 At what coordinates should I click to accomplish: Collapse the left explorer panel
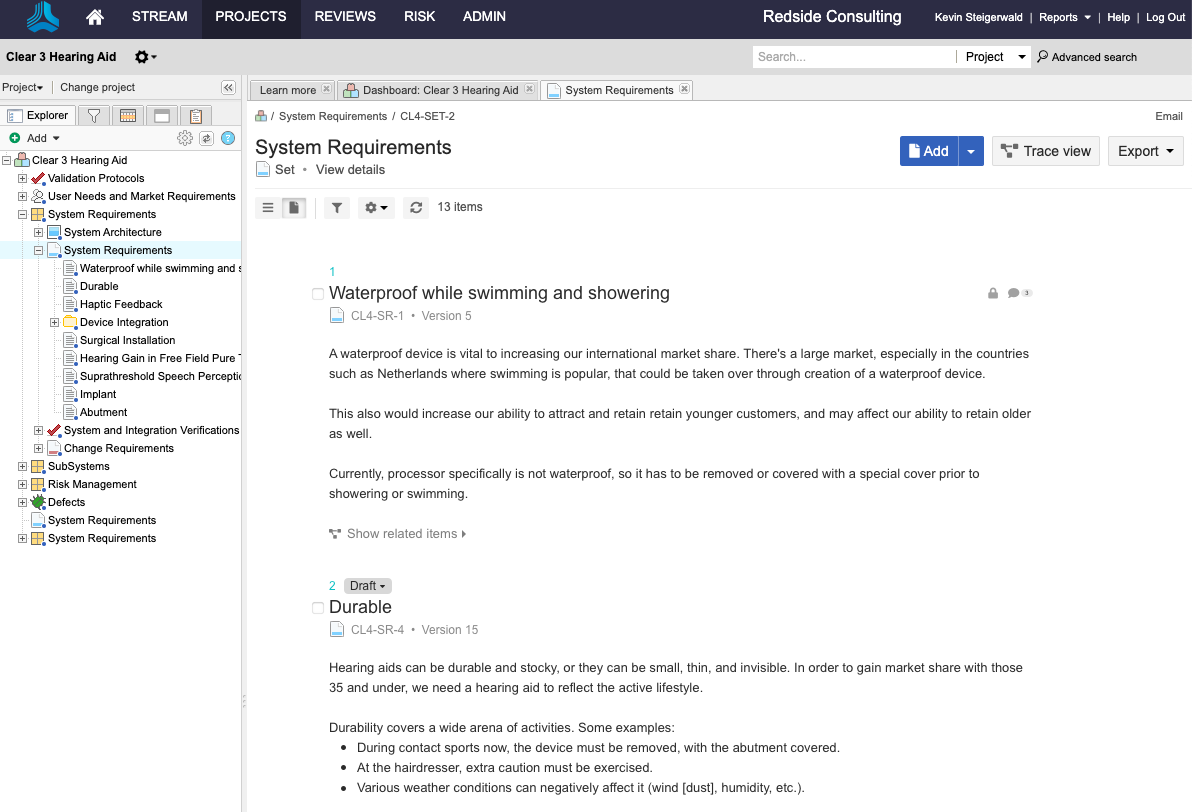tap(228, 88)
